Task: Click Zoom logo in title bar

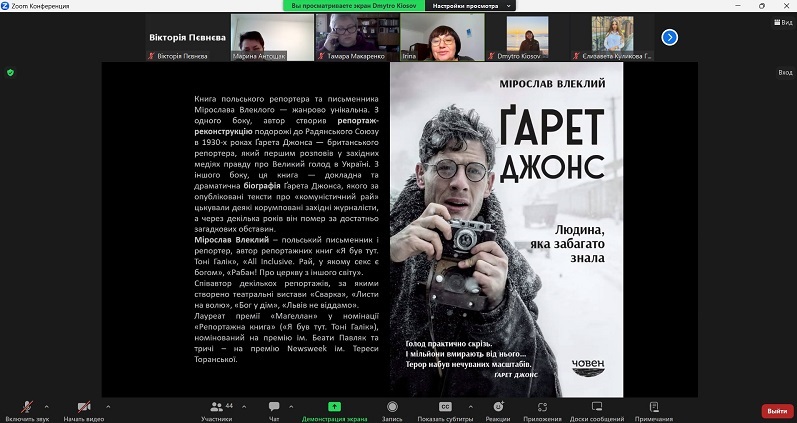Action: pyautogui.click(x=5, y=6)
